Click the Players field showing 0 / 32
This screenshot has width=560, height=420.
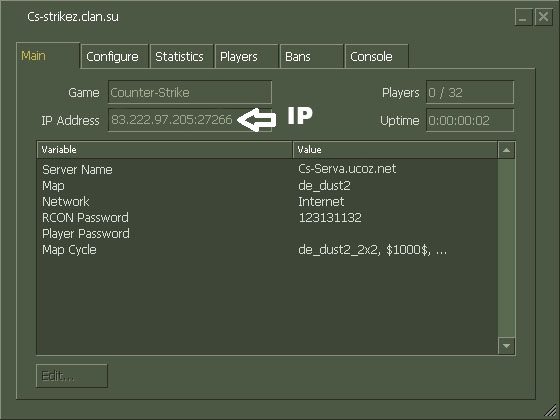click(470, 92)
